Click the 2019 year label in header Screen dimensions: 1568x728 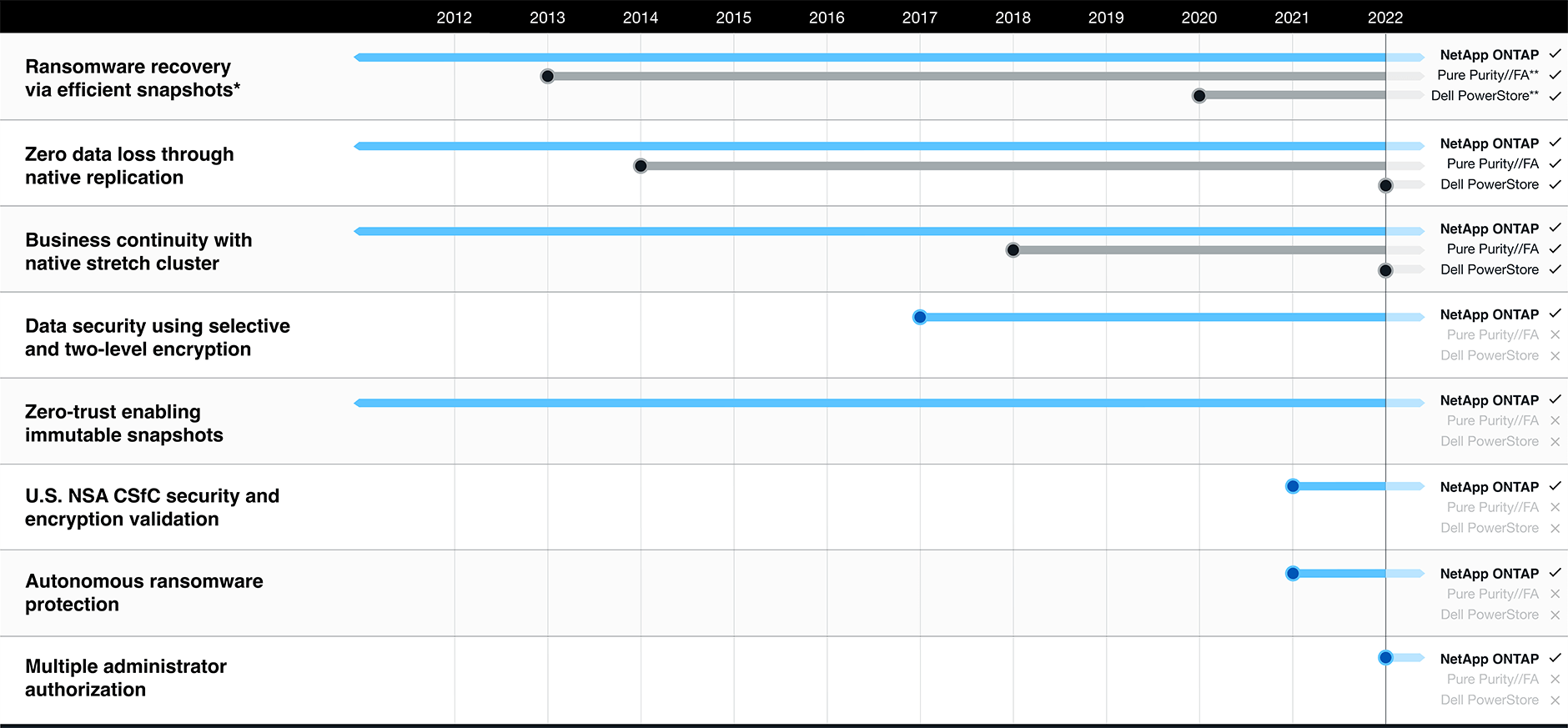[x=1106, y=18]
